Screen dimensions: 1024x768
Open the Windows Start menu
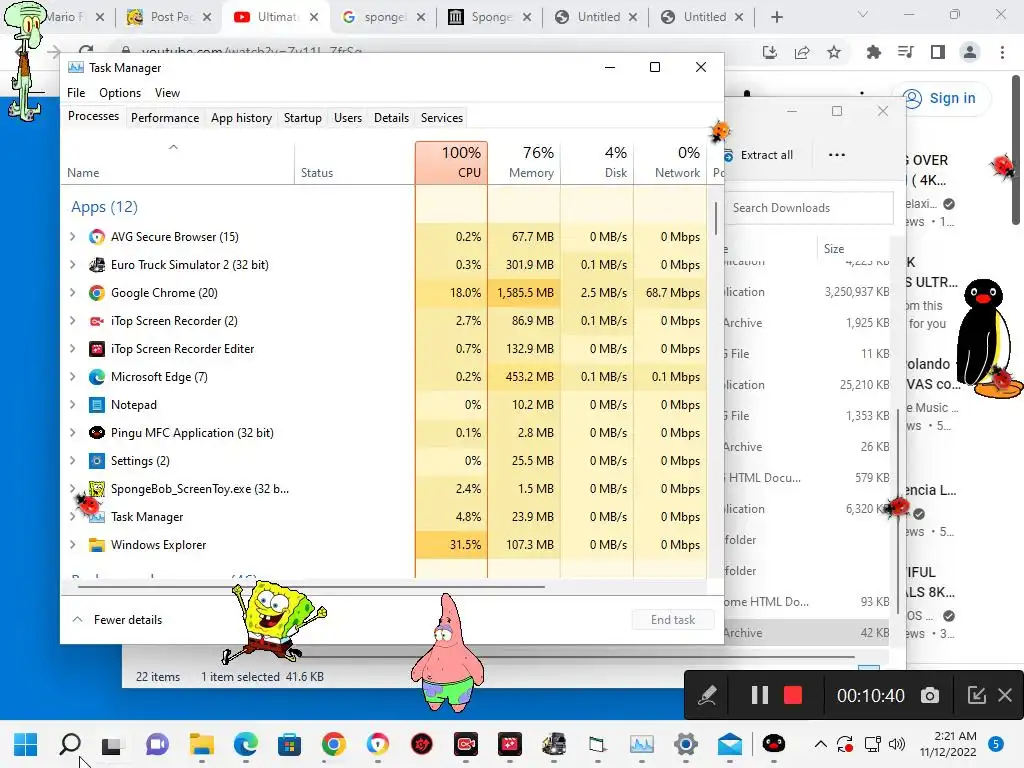click(25, 744)
